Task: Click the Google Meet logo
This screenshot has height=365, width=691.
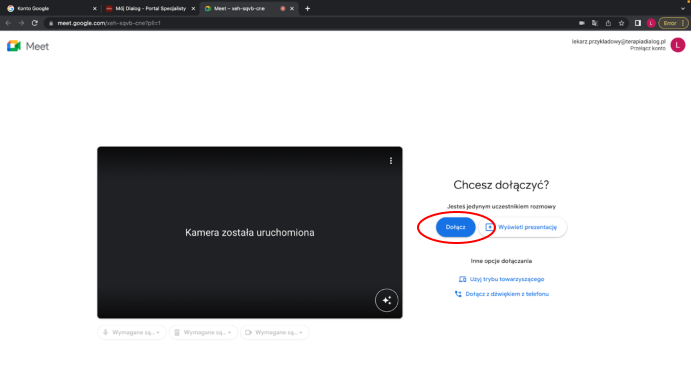Action: click(x=28, y=46)
